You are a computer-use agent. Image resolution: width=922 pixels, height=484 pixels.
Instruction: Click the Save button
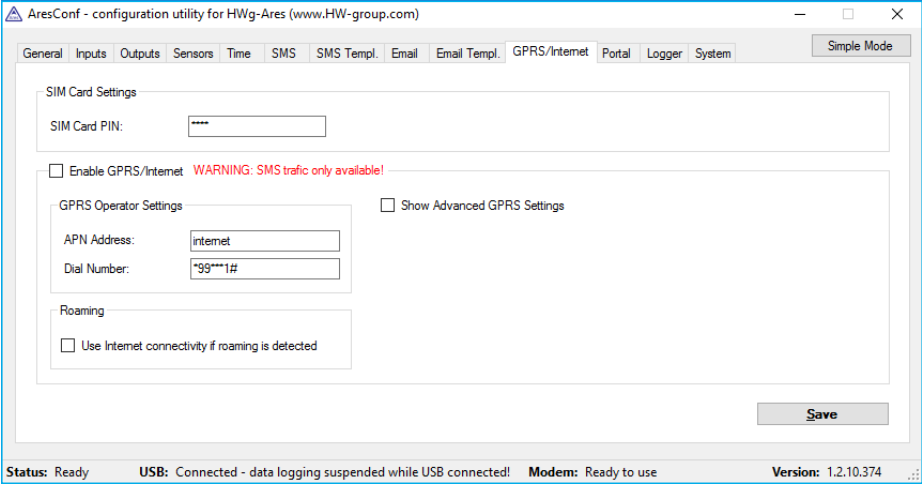coord(822,414)
